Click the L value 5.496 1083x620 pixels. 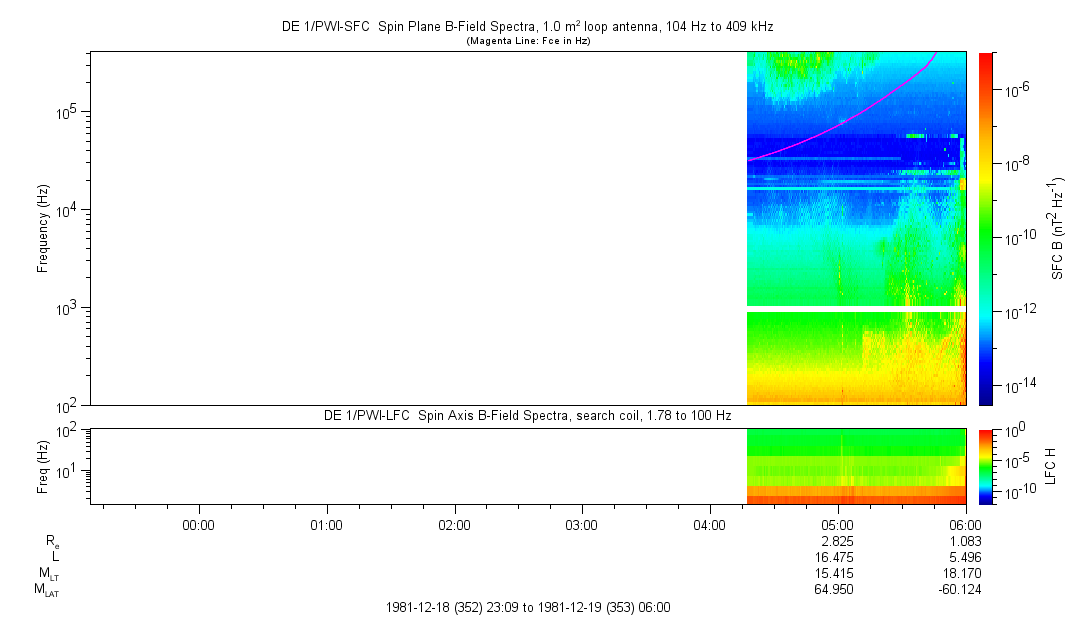click(x=964, y=557)
